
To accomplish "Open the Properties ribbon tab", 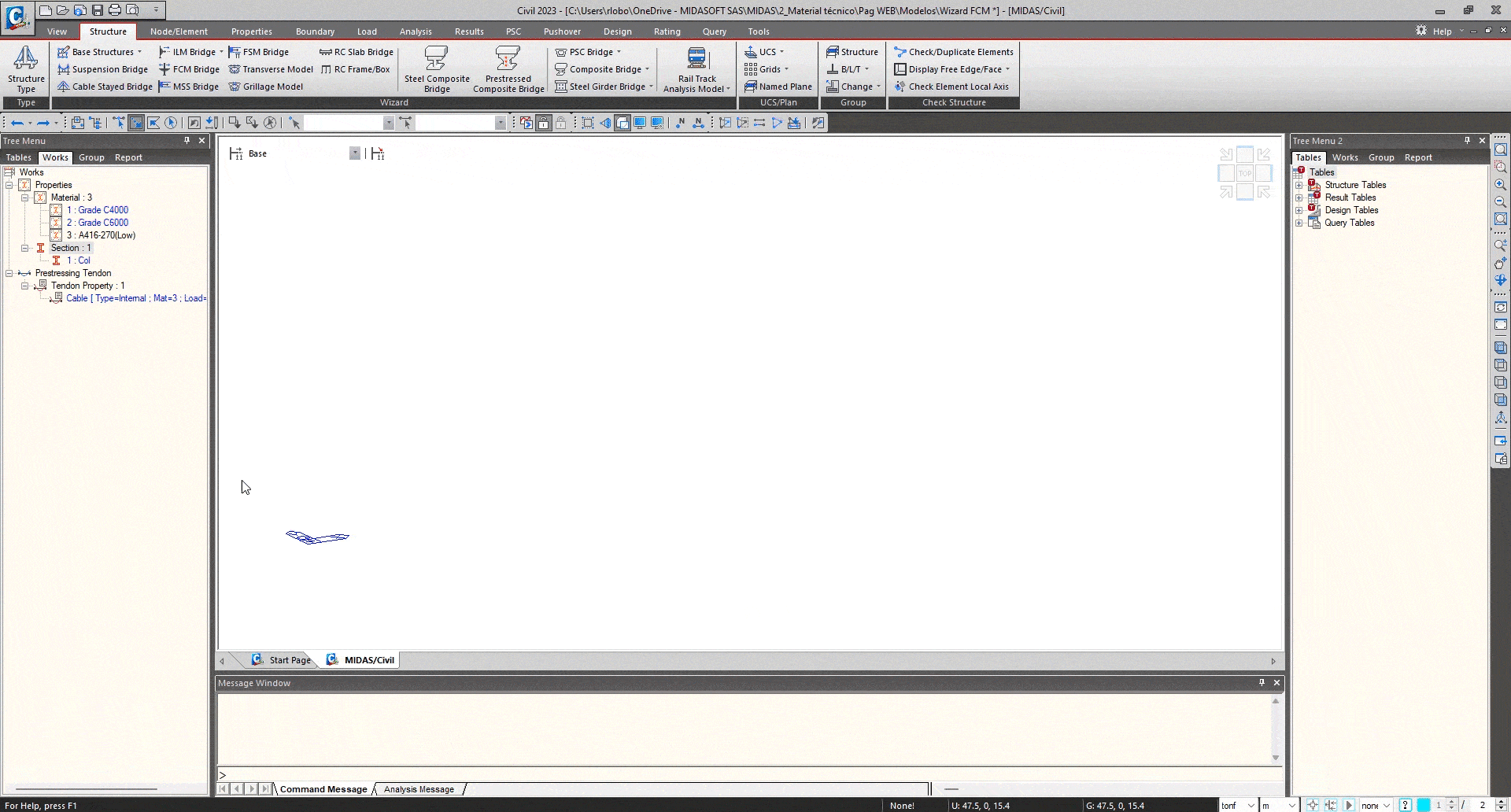I will (252, 31).
